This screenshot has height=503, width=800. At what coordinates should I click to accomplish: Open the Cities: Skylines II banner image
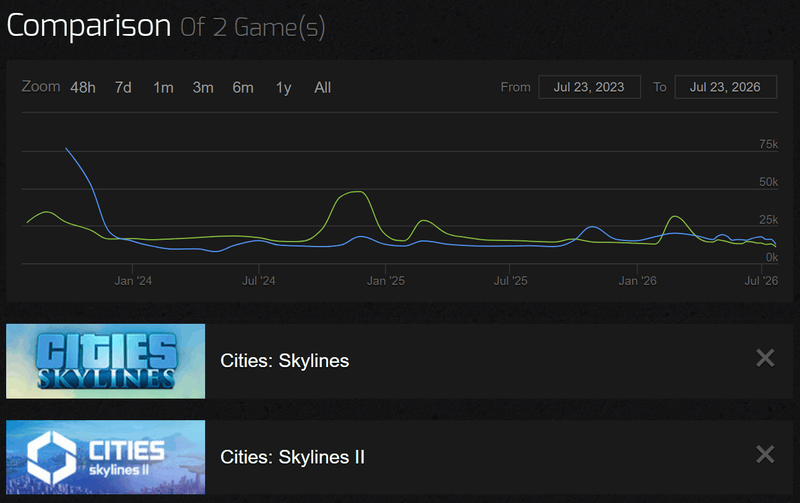point(106,457)
